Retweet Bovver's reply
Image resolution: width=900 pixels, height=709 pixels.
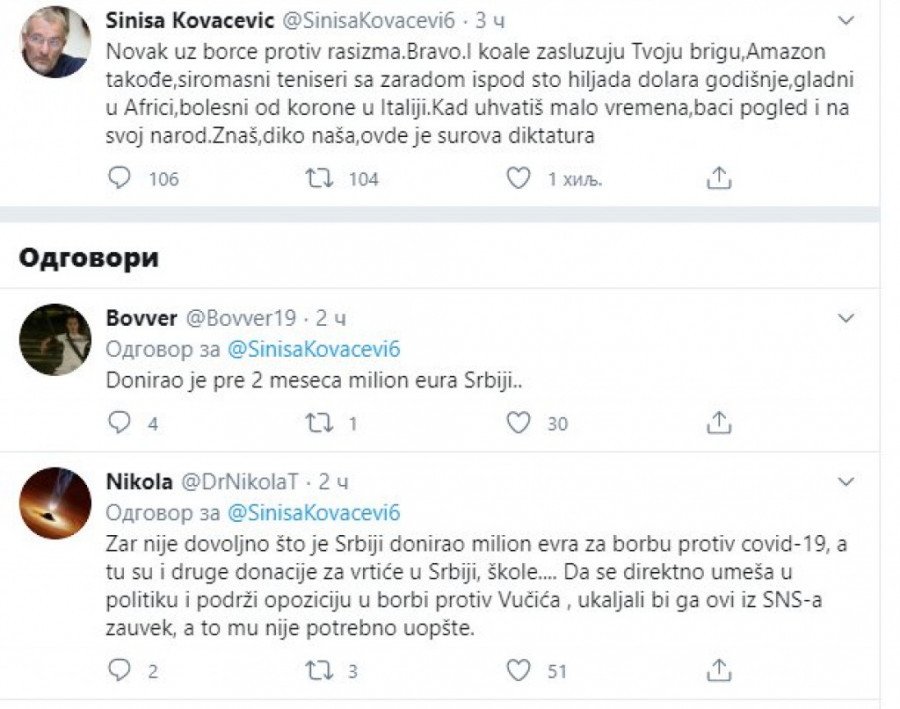(x=318, y=423)
